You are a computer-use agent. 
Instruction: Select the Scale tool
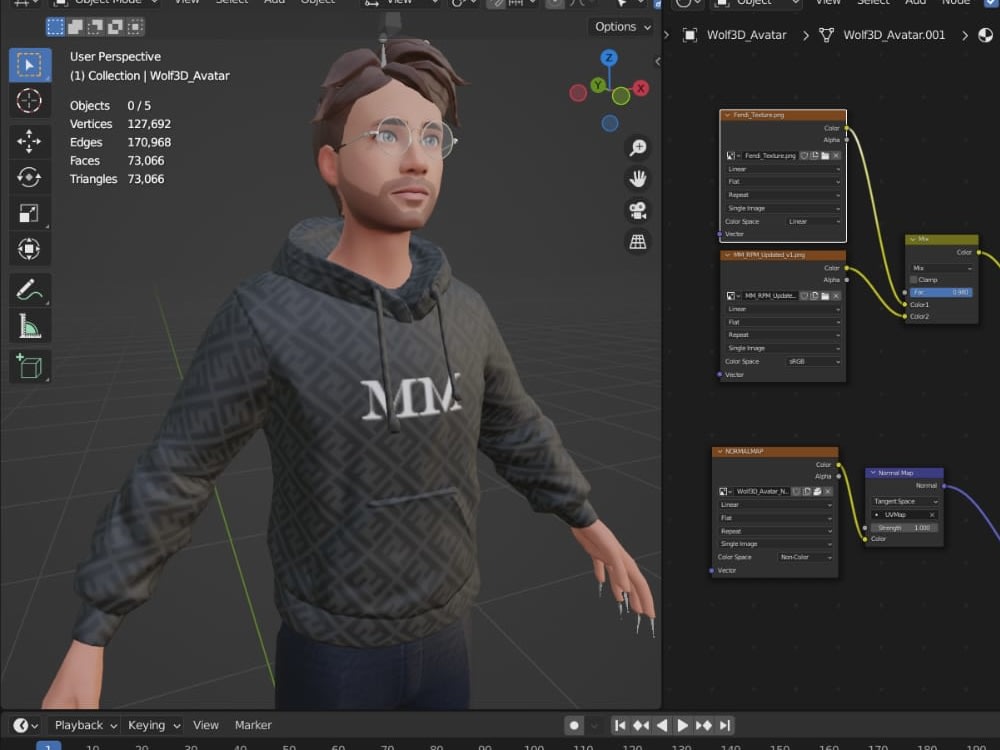(x=31, y=213)
